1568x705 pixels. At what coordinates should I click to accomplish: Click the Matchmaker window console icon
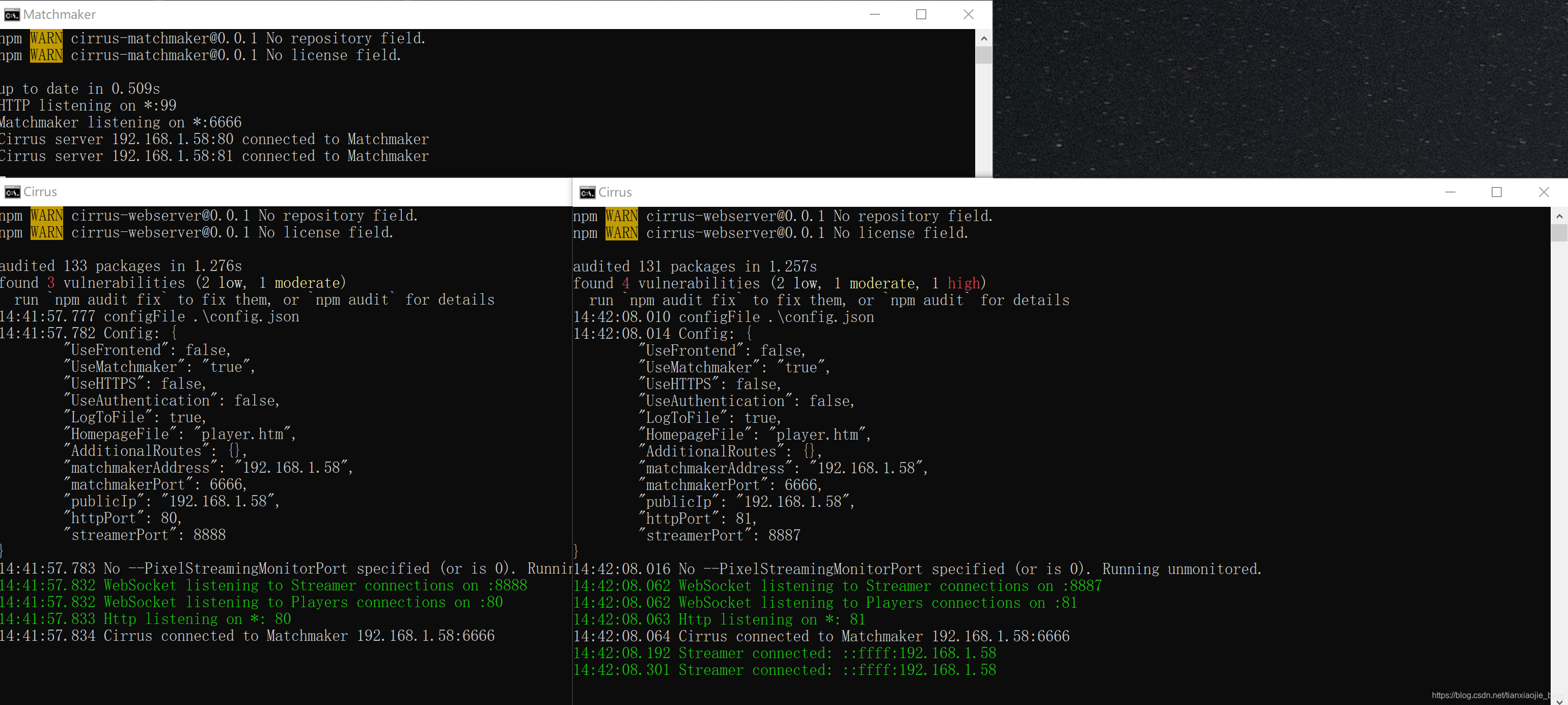(12, 15)
